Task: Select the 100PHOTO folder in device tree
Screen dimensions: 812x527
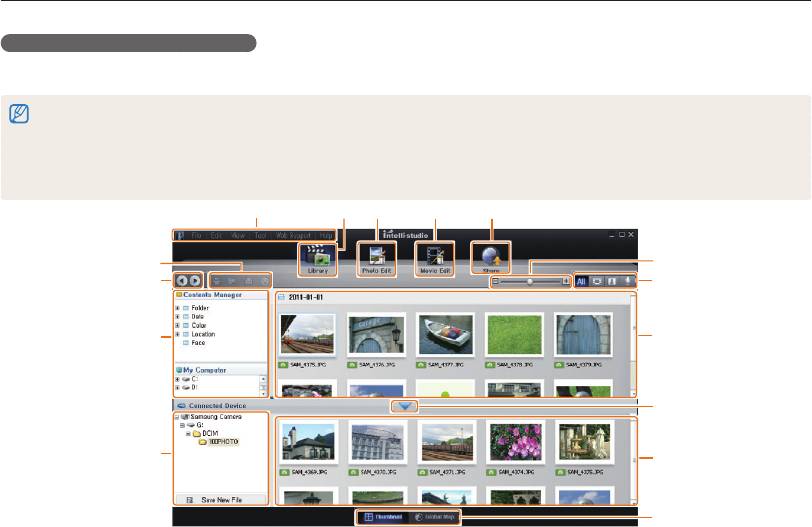Action: [221, 441]
